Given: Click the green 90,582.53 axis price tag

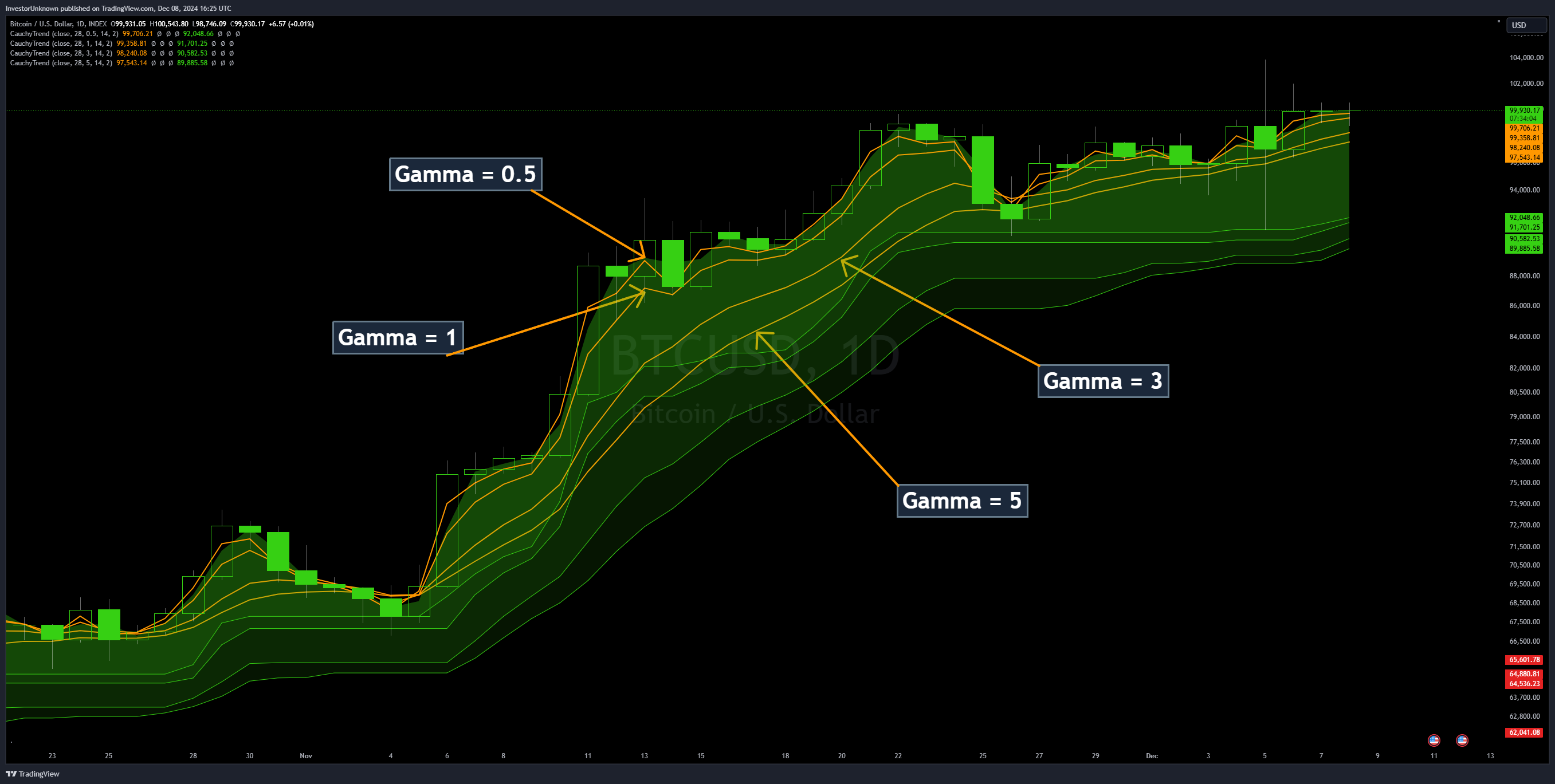Looking at the screenshot, I should tap(1524, 239).
